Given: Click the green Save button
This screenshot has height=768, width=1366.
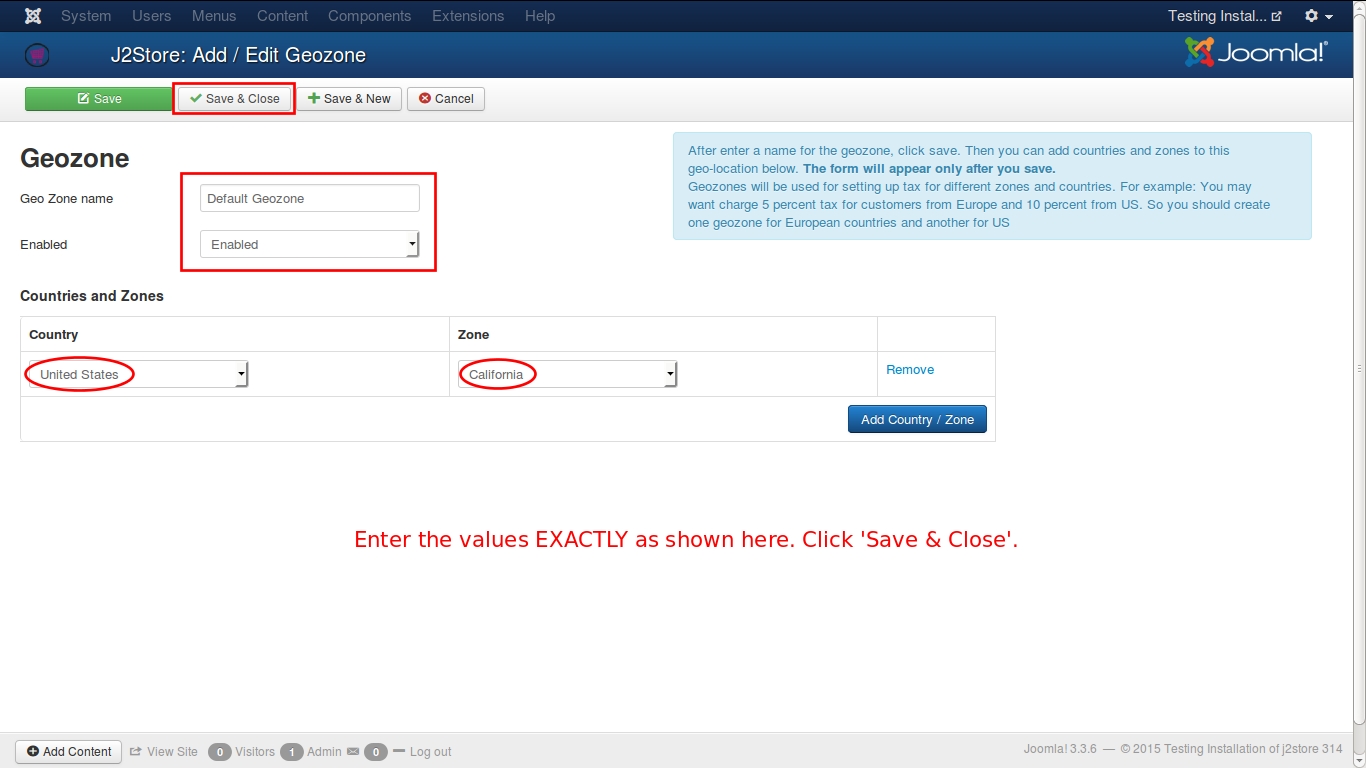Looking at the screenshot, I should click(x=99, y=99).
